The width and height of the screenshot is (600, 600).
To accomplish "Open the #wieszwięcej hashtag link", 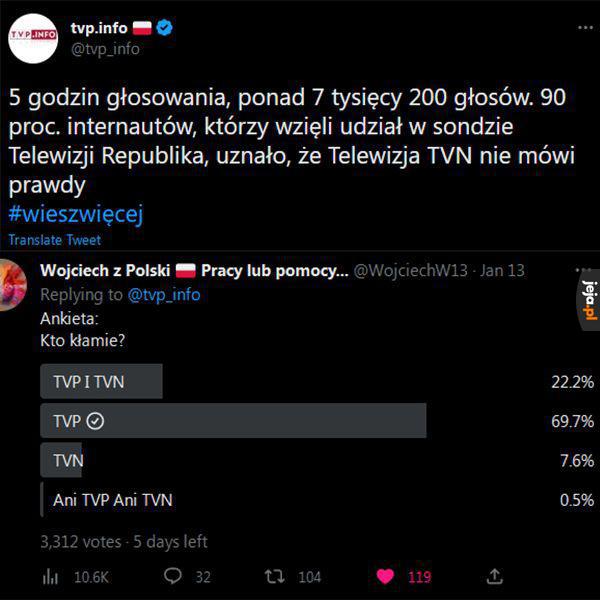I will [x=76, y=214].
